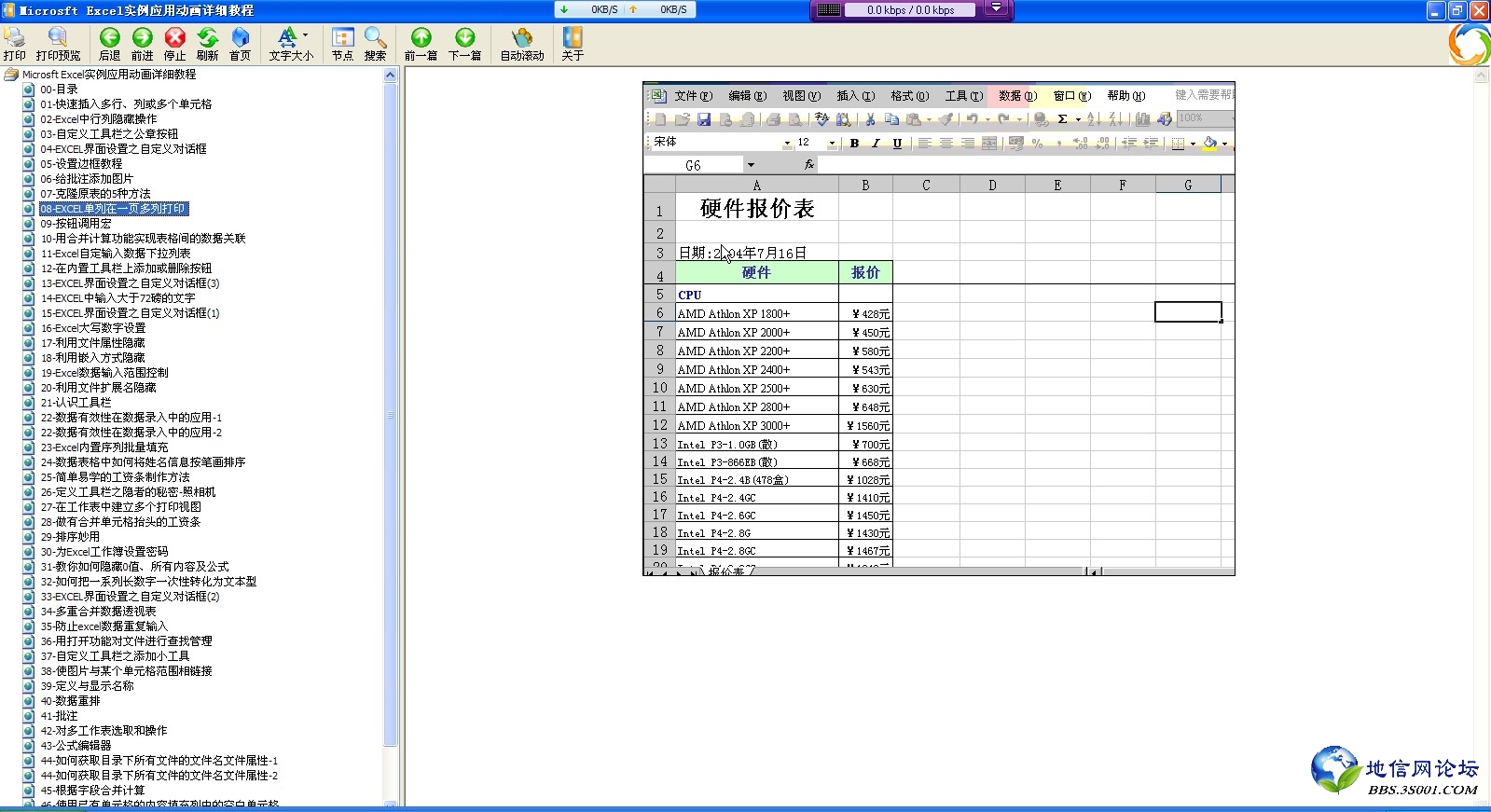Open the 工具(T) menu in Excel

pyautogui.click(x=963, y=95)
